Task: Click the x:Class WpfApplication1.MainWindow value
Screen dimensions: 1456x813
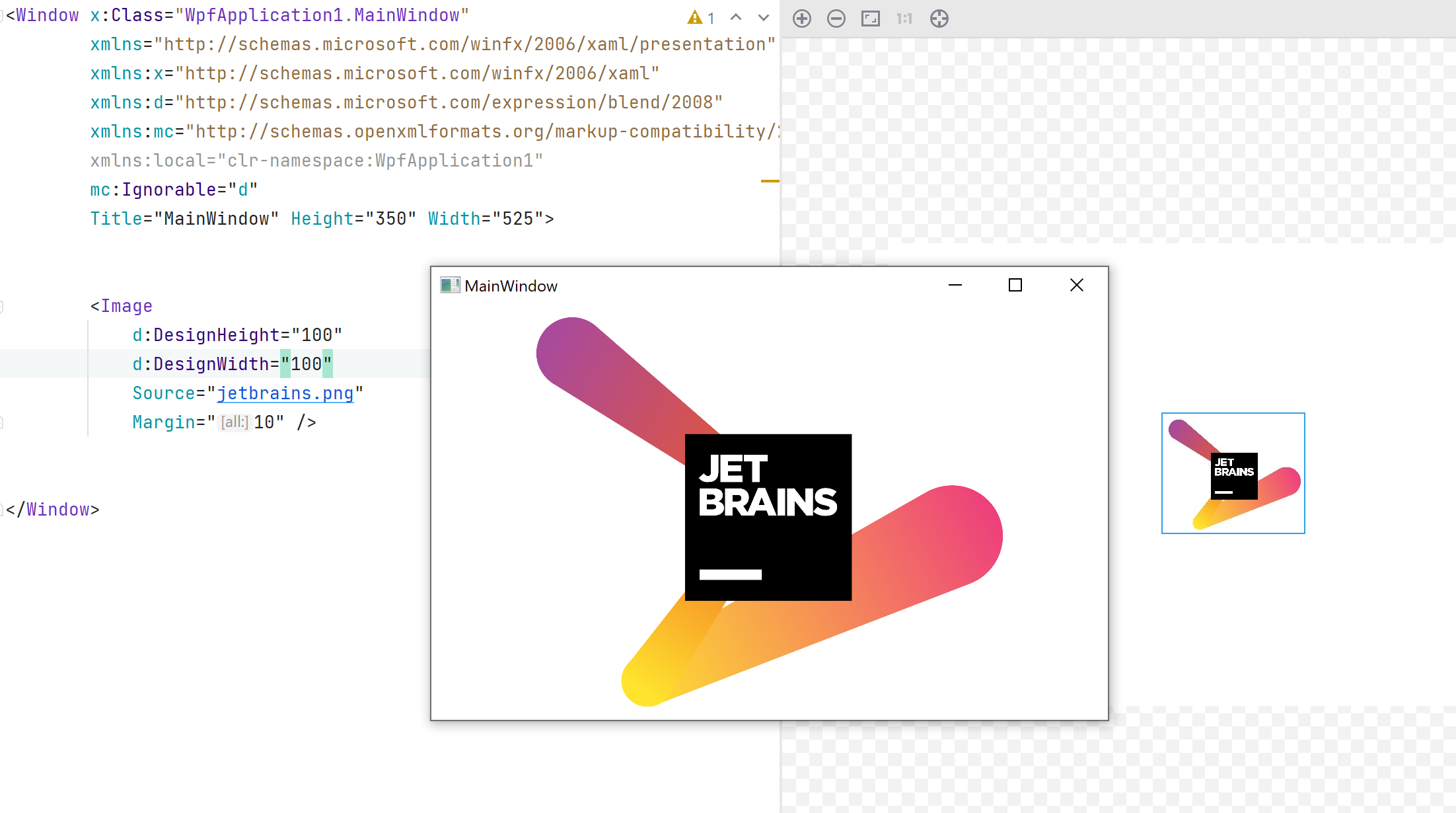Action: tap(327, 15)
